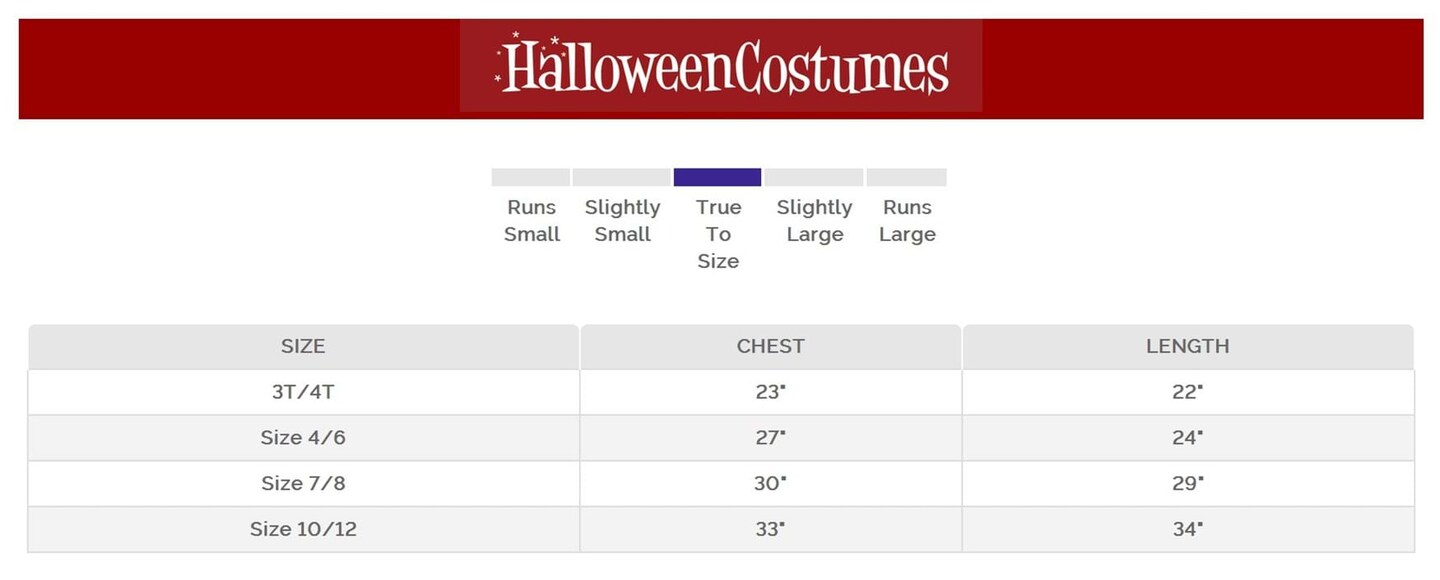The height and width of the screenshot is (580, 1440).
Task: Click the SIZE column header
Action: tap(303, 347)
